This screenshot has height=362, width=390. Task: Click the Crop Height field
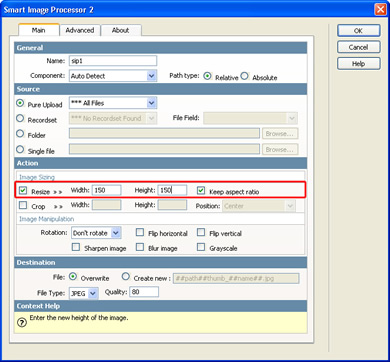172,205
